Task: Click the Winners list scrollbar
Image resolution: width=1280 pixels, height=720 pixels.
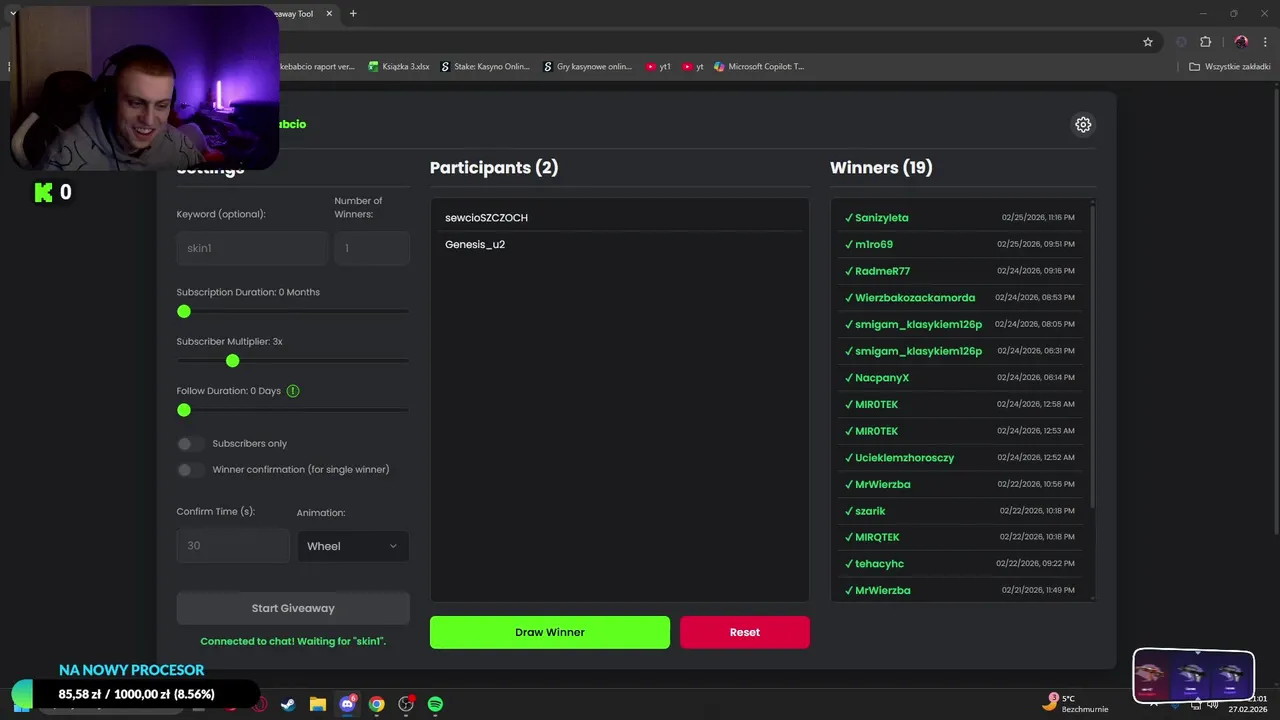Action: click(1091, 355)
